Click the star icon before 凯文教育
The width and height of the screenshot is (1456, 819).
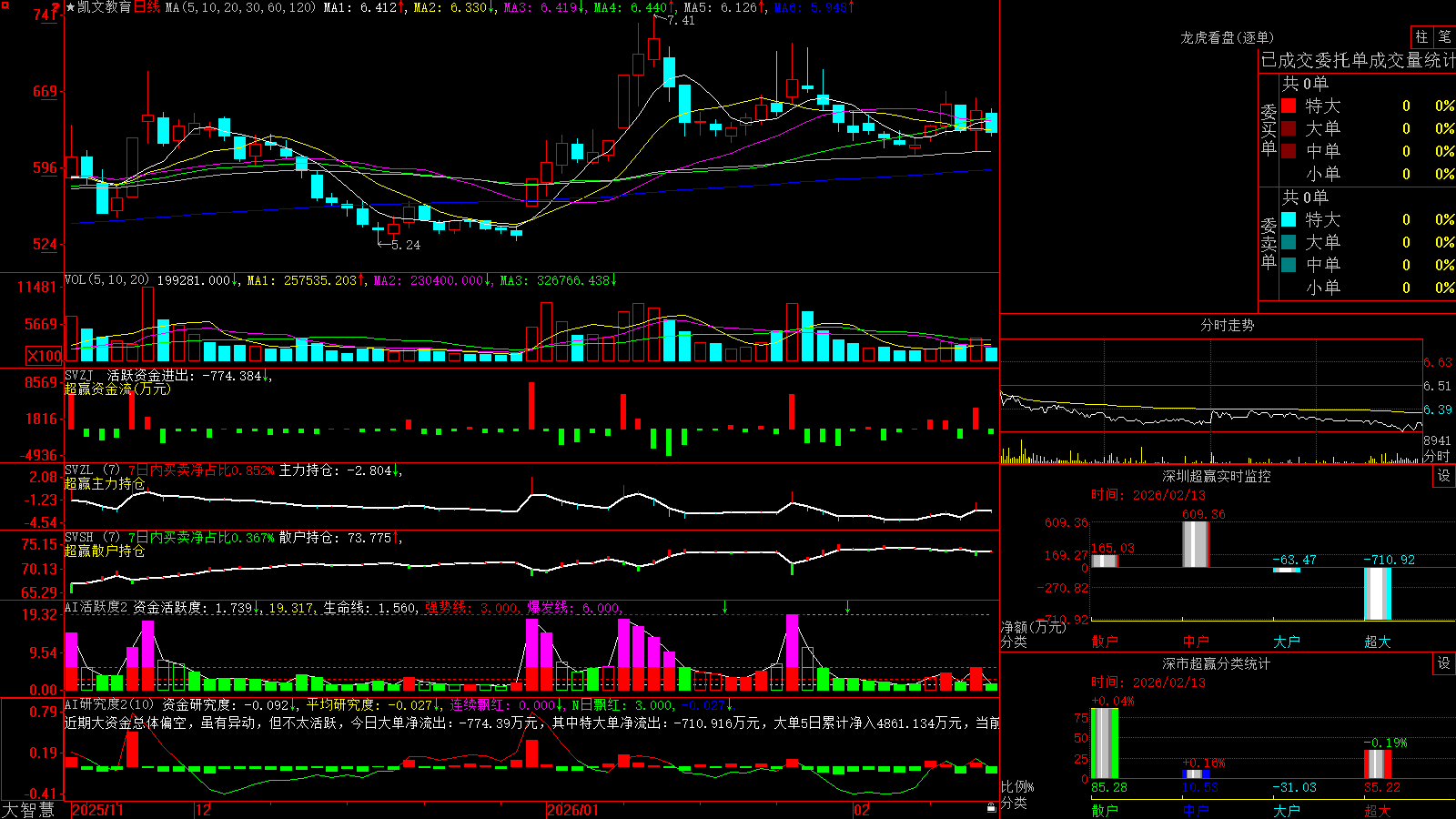(70, 7)
